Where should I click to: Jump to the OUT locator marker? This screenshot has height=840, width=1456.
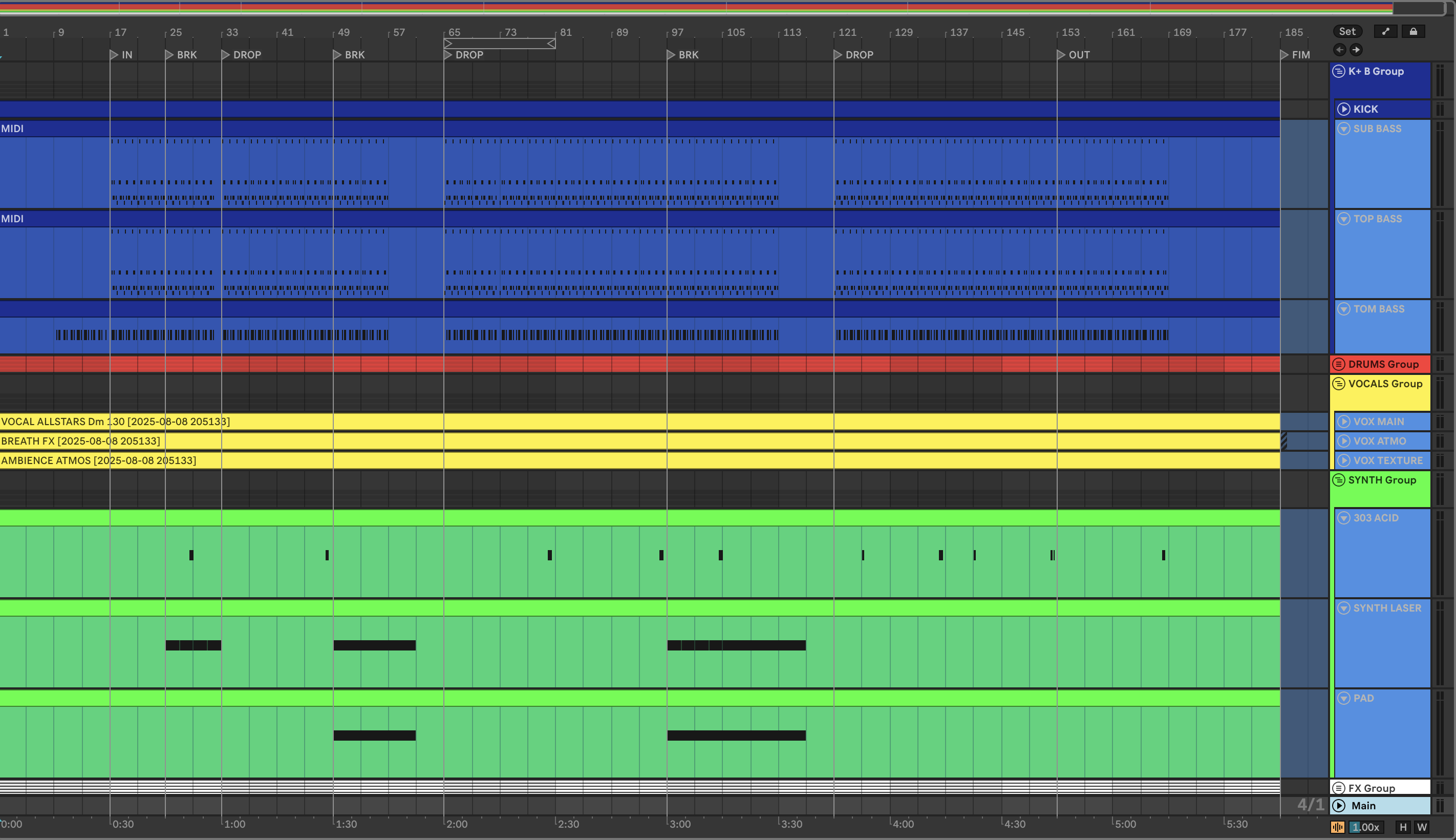(x=1062, y=55)
